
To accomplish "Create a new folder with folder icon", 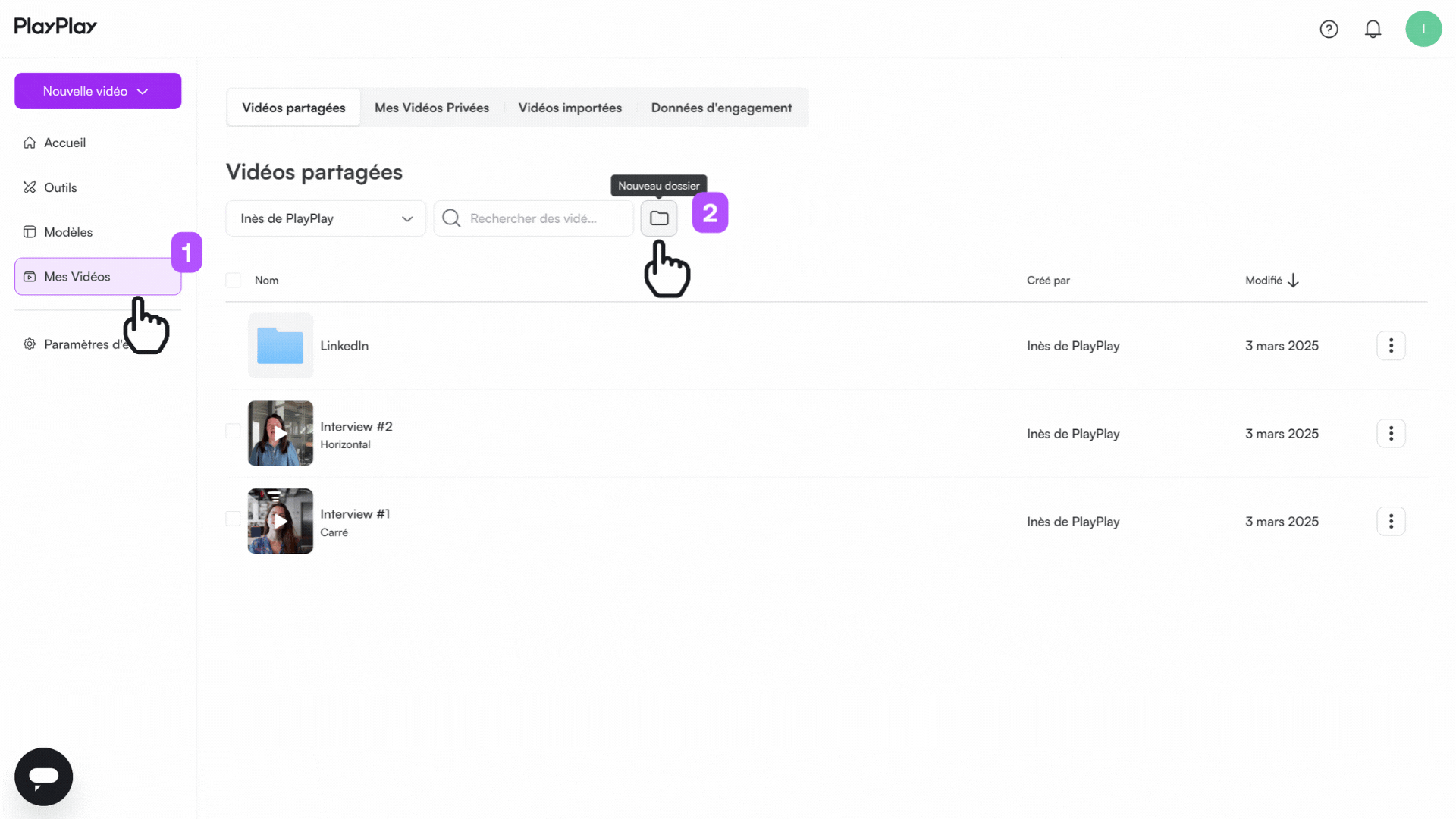I will (x=659, y=218).
